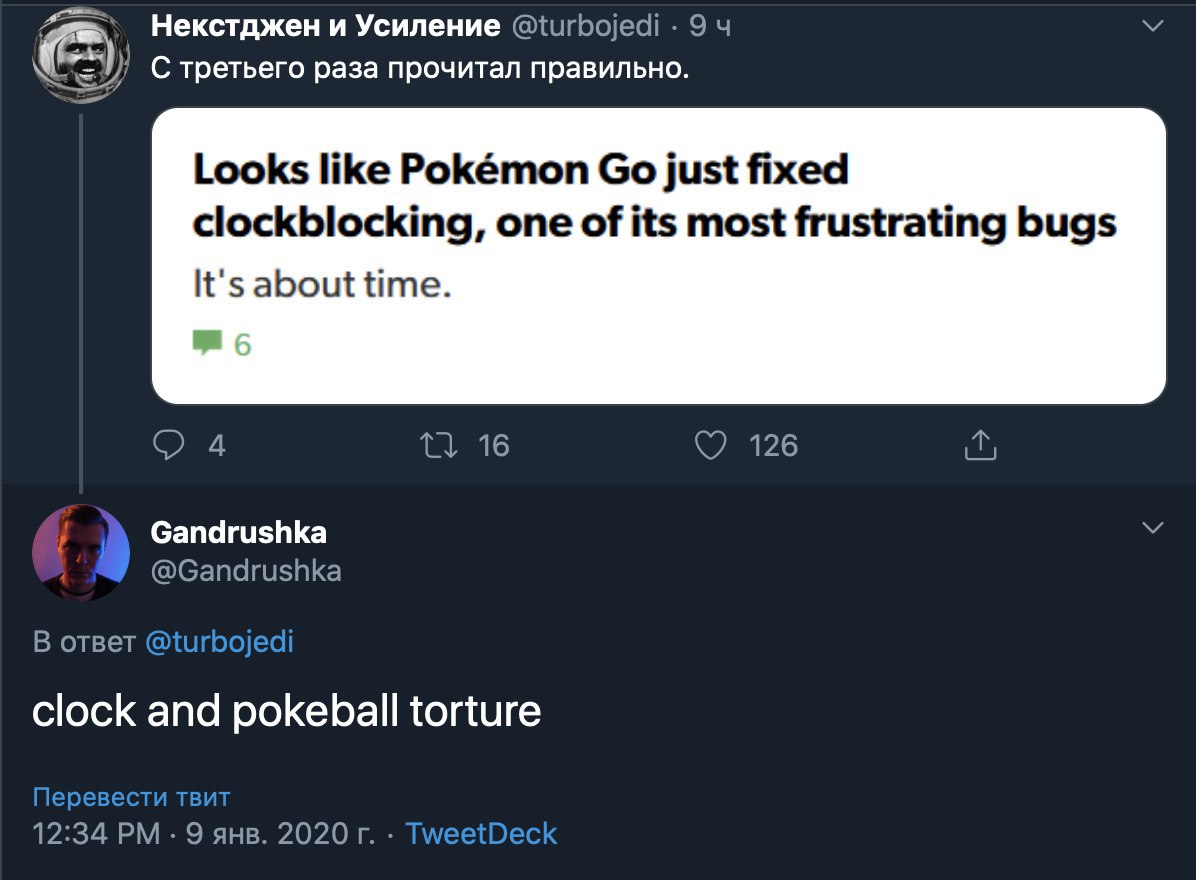Click the @turbojedi mention link in reply
1196x880 pixels.
[220, 641]
